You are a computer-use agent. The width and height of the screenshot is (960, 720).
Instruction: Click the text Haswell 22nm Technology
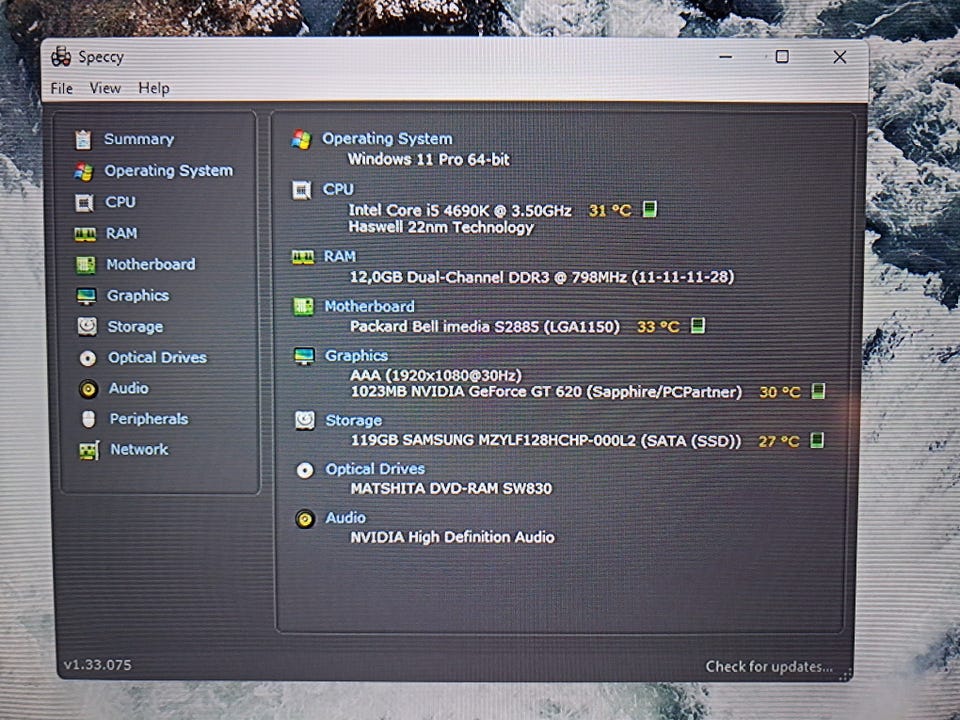coord(441,228)
